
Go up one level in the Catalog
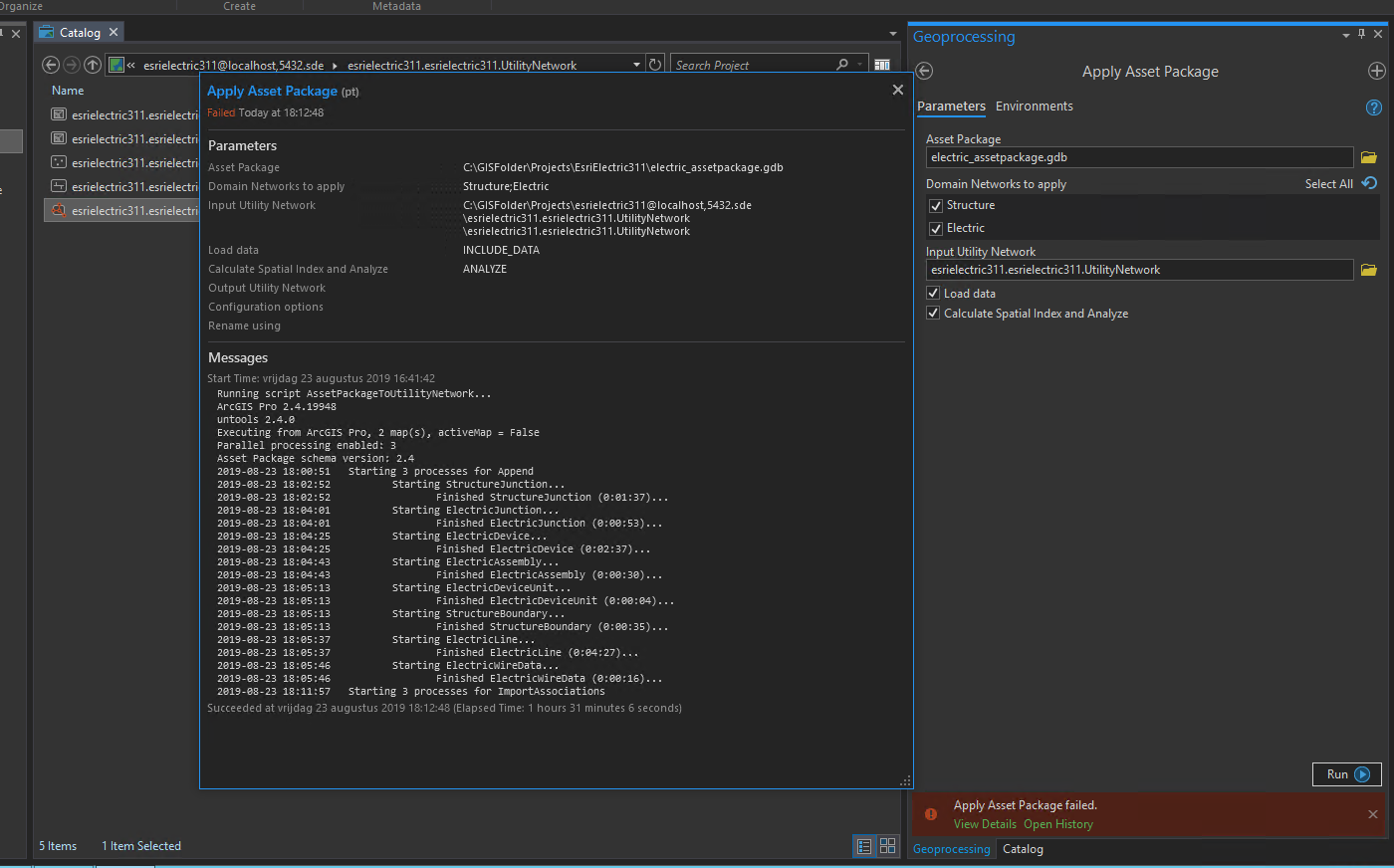pos(93,65)
